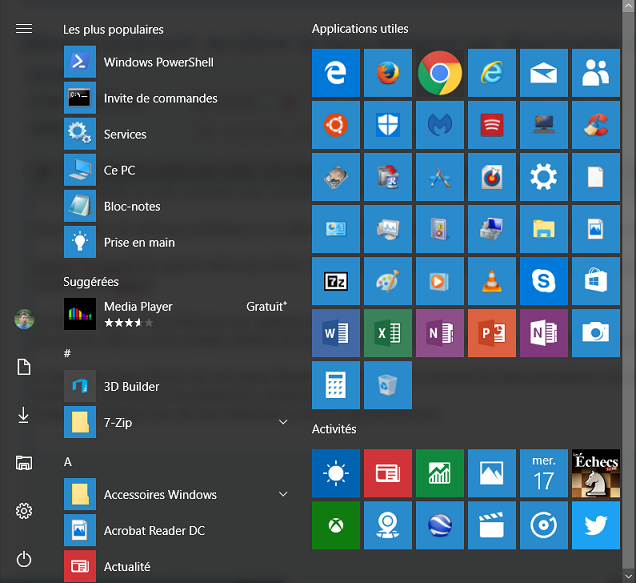Open the Skype tile
The height and width of the screenshot is (583, 636).
coord(544,281)
